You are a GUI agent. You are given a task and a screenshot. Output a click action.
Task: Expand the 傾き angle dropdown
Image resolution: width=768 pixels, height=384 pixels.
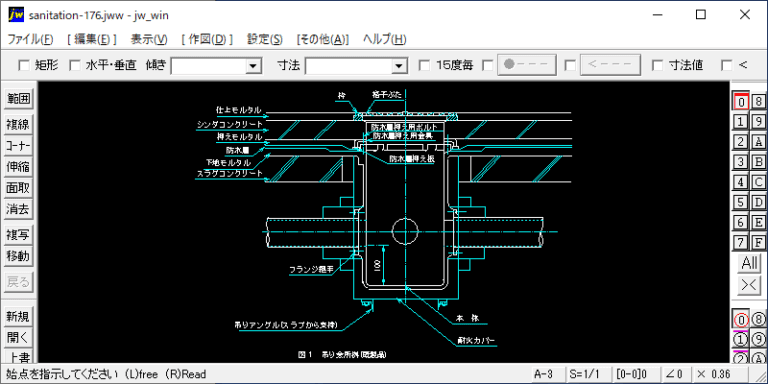point(253,66)
